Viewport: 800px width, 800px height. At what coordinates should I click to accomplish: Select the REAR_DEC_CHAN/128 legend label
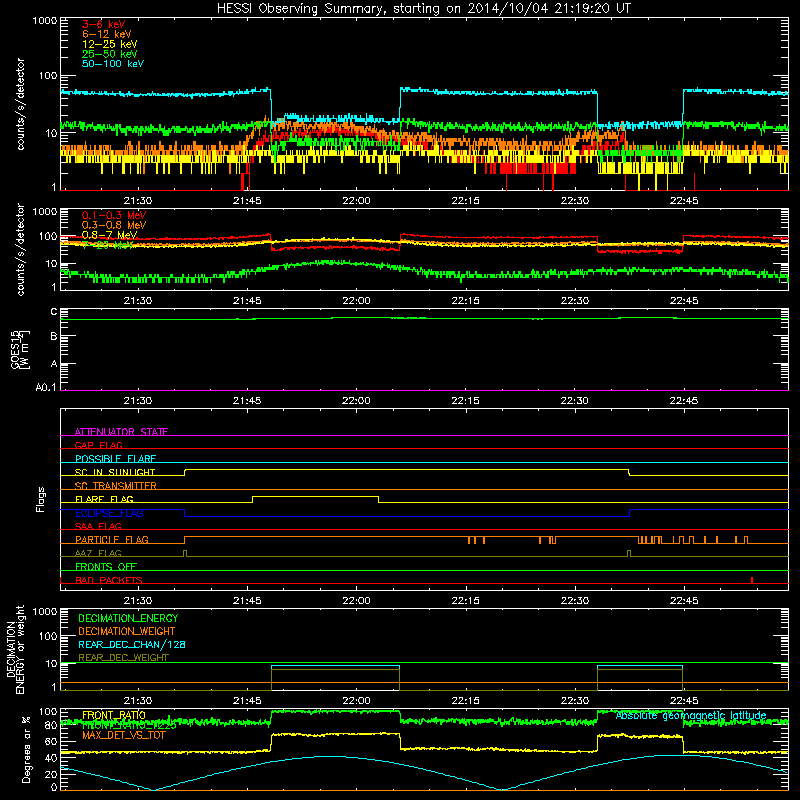click(132, 645)
